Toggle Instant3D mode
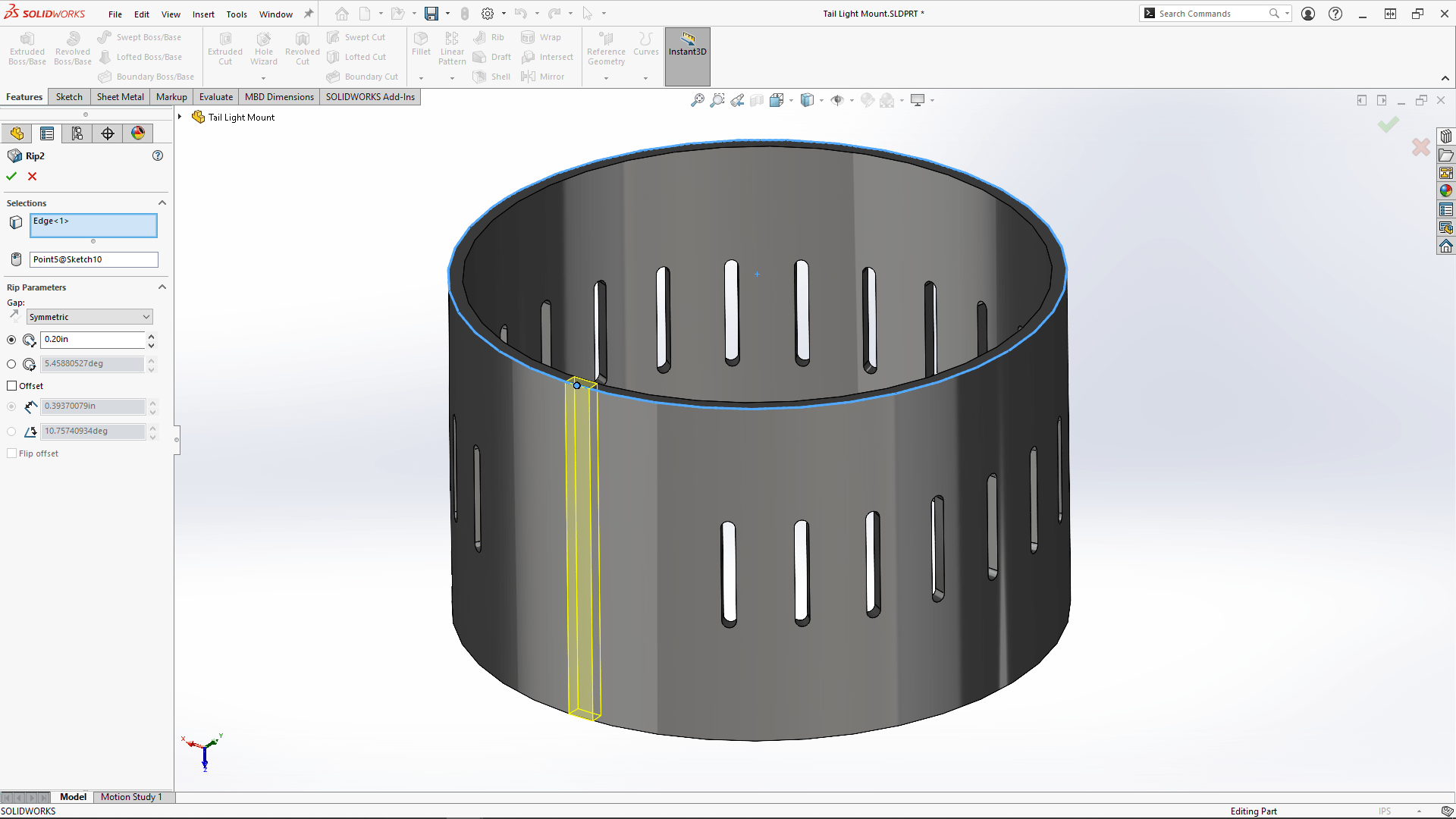Image resolution: width=1456 pixels, height=819 pixels. (687, 47)
